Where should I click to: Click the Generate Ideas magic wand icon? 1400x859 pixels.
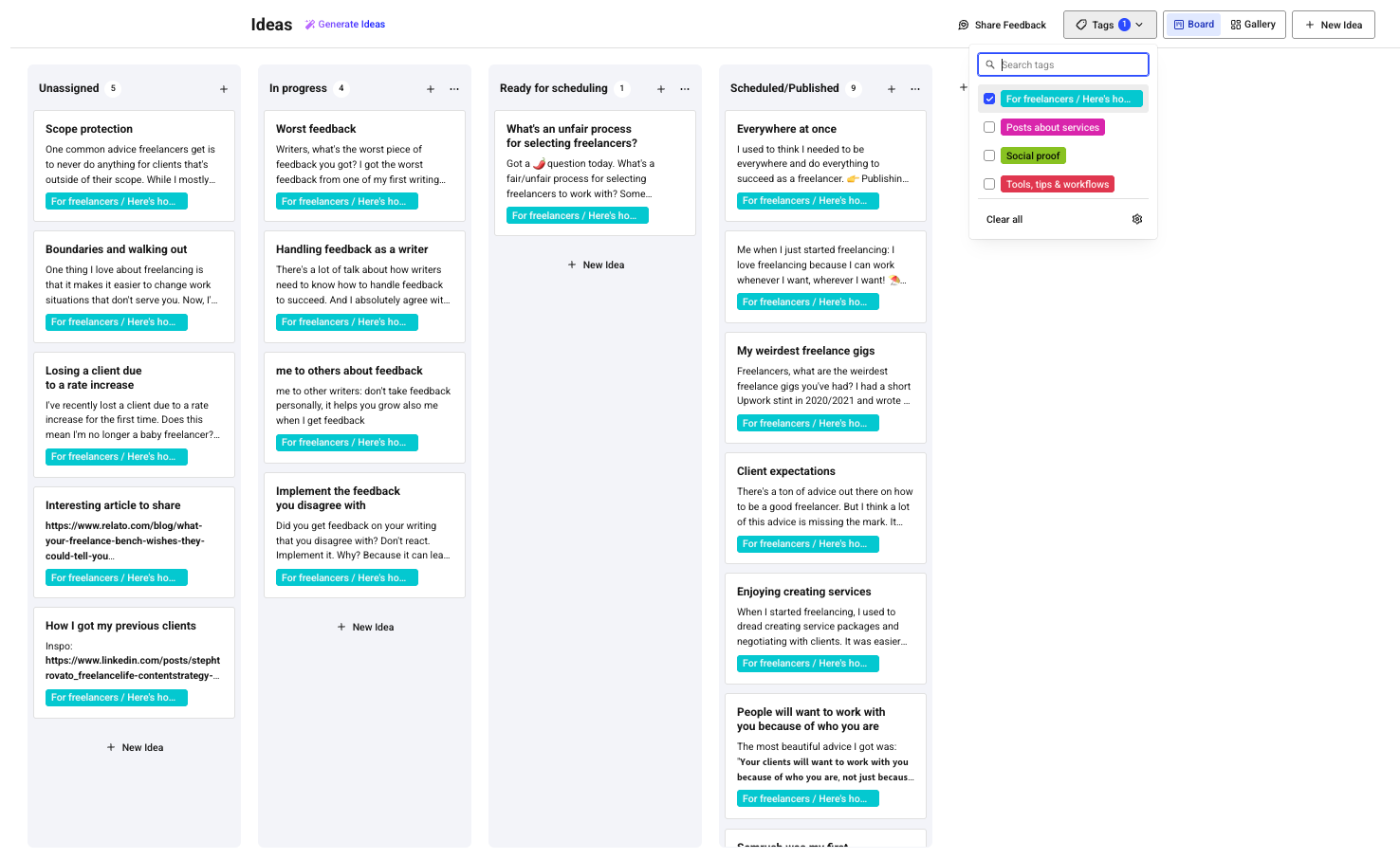310,25
